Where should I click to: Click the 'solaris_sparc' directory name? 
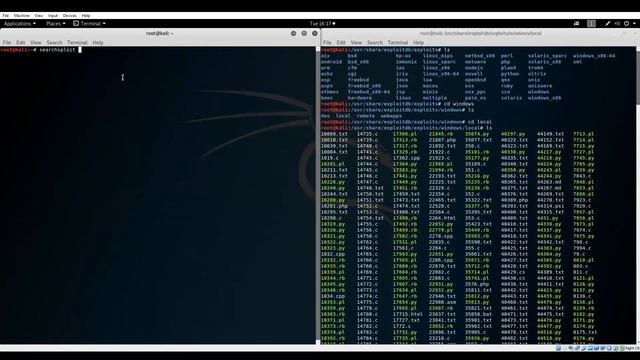(547, 56)
